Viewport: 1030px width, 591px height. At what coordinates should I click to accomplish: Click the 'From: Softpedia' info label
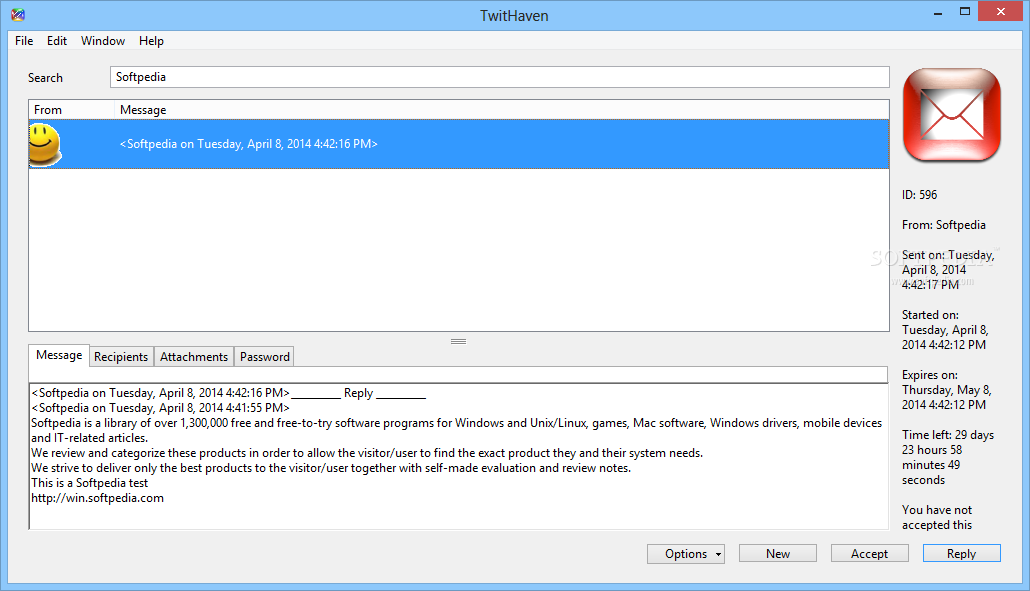click(x=944, y=225)
